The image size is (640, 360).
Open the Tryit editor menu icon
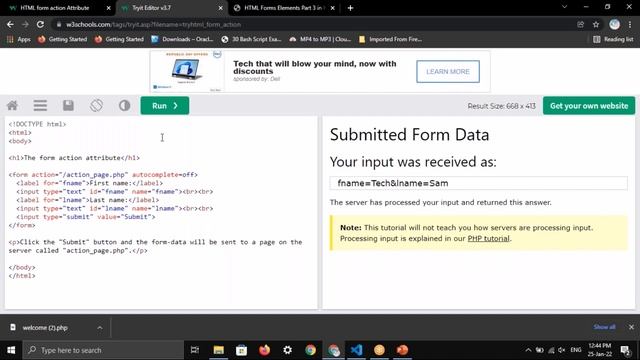[x=40, y=106]
